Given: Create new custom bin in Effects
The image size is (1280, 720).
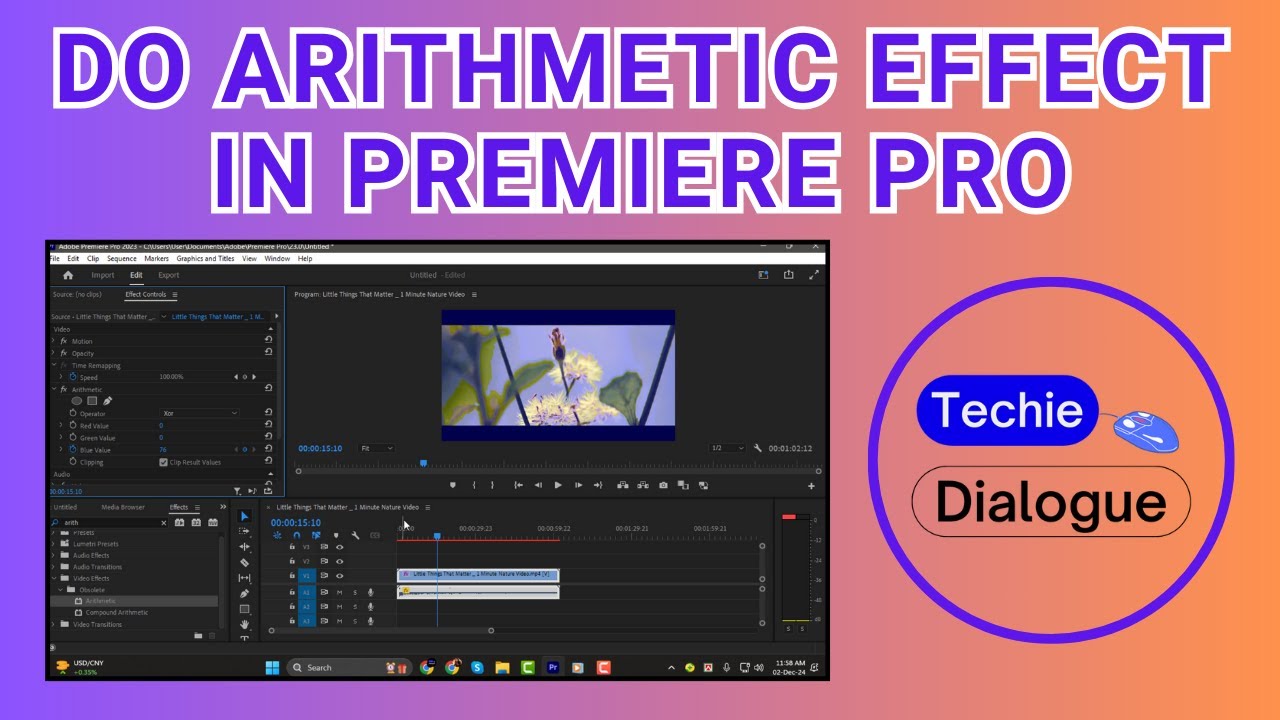Looking at the screenshot, I should [198, 636].
